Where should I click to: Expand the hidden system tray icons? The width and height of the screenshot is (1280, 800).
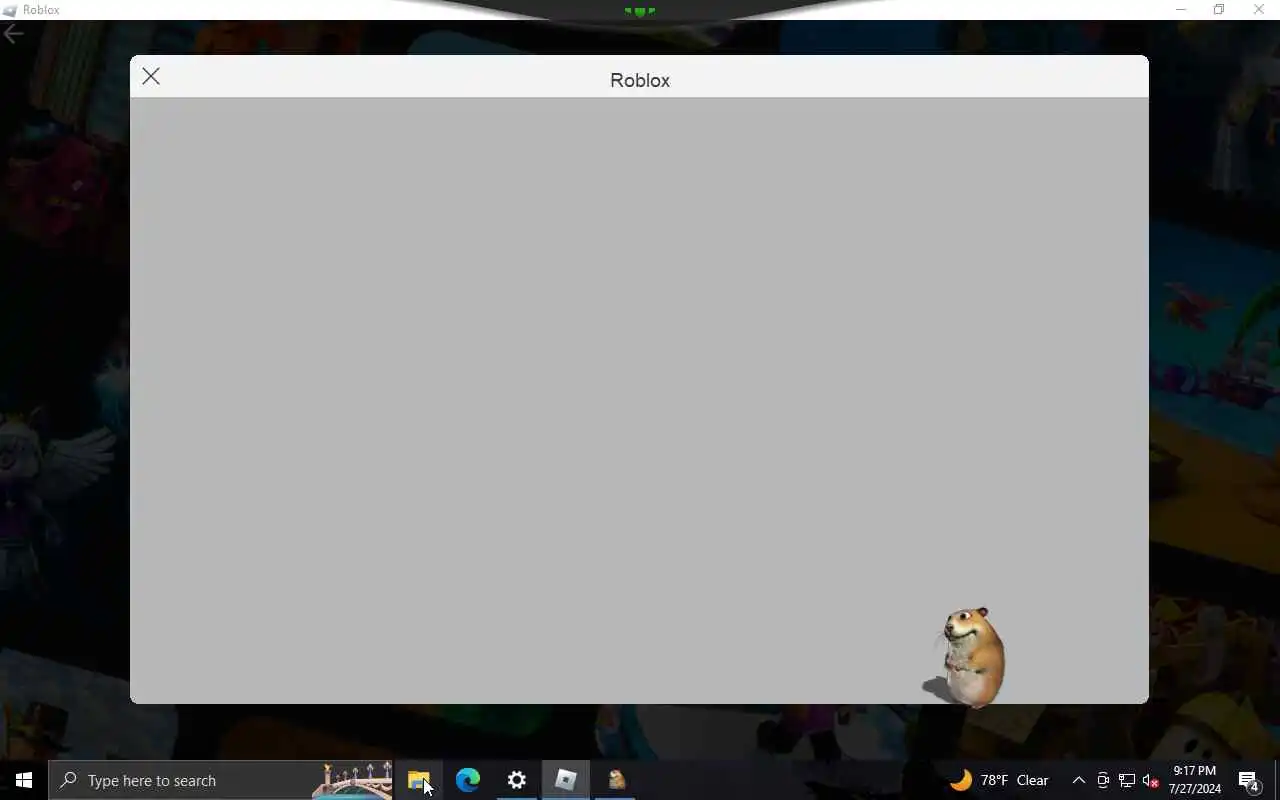click(x=1079, y=780)
